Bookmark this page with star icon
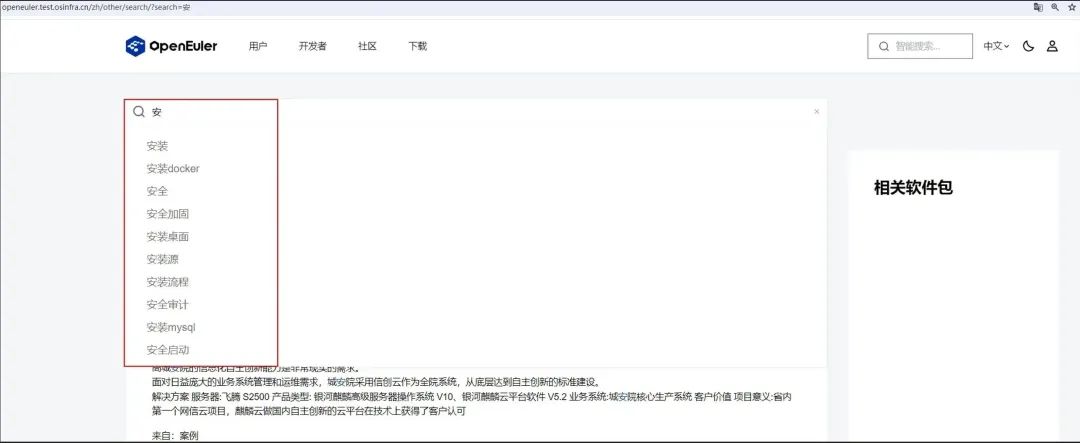The height and width of the screenshot is (443, 1080). (1071, 6)
